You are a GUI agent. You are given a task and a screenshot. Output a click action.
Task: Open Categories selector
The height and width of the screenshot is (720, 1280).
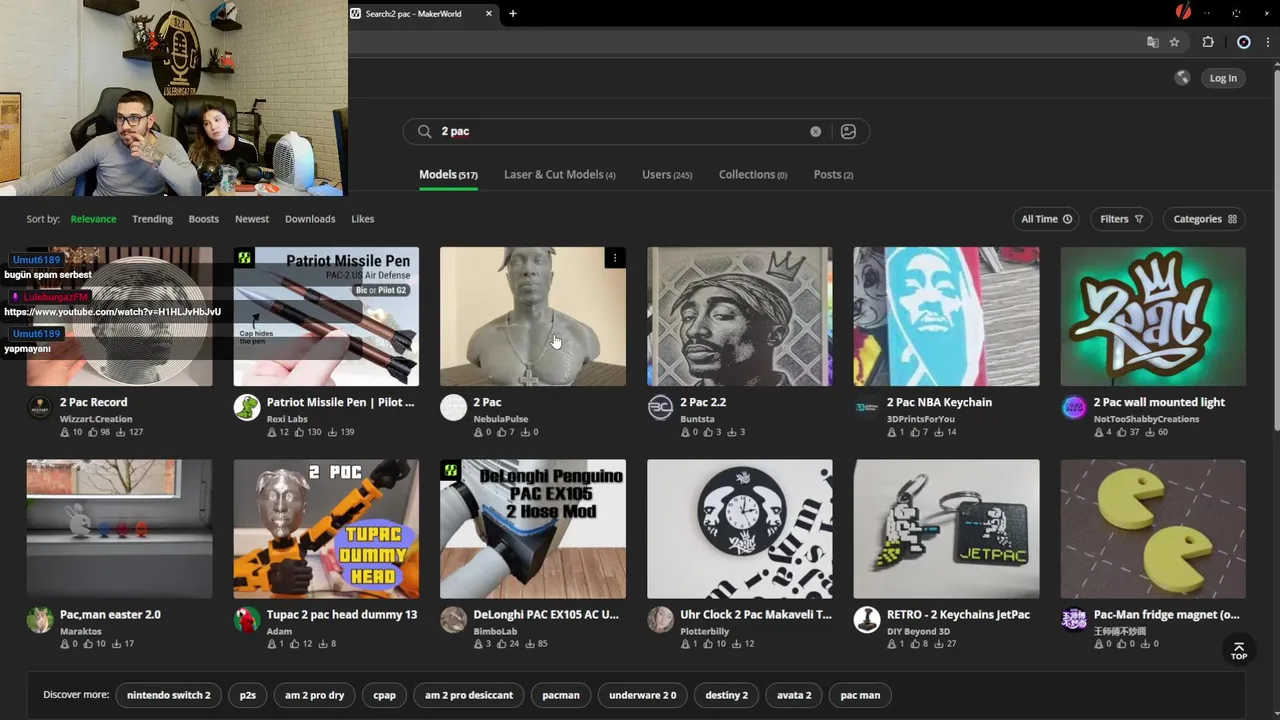[x=1205, y=219]
